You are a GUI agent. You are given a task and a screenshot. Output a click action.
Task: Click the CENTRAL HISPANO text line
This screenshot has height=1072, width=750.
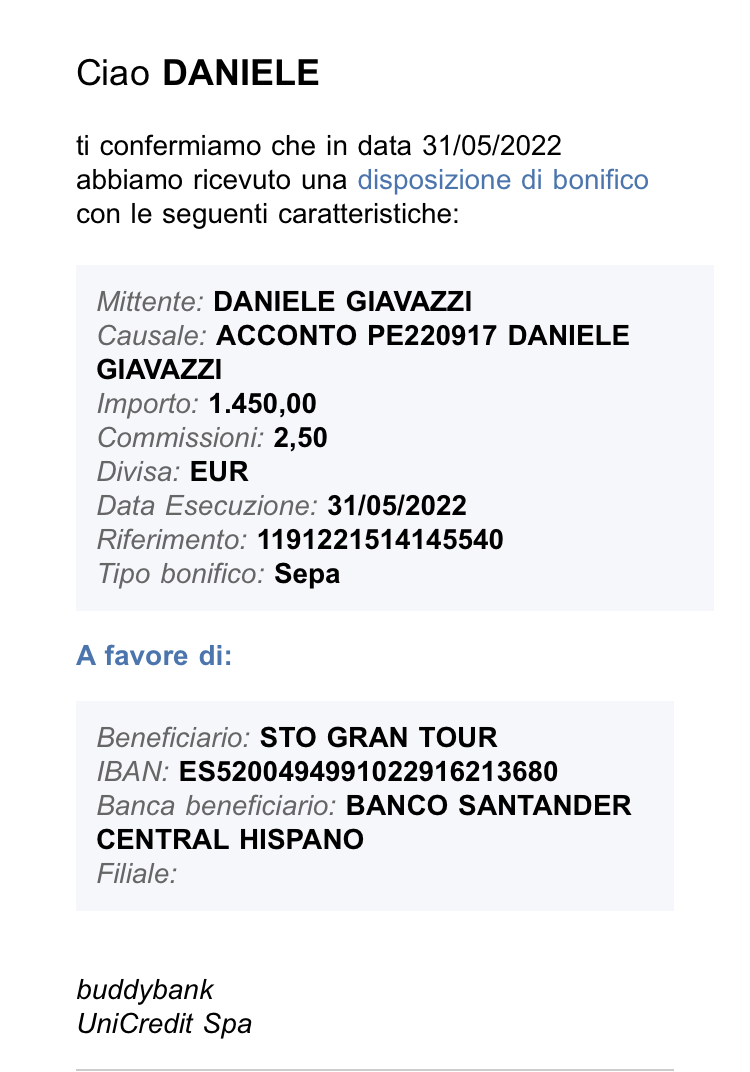click(230, 840)
